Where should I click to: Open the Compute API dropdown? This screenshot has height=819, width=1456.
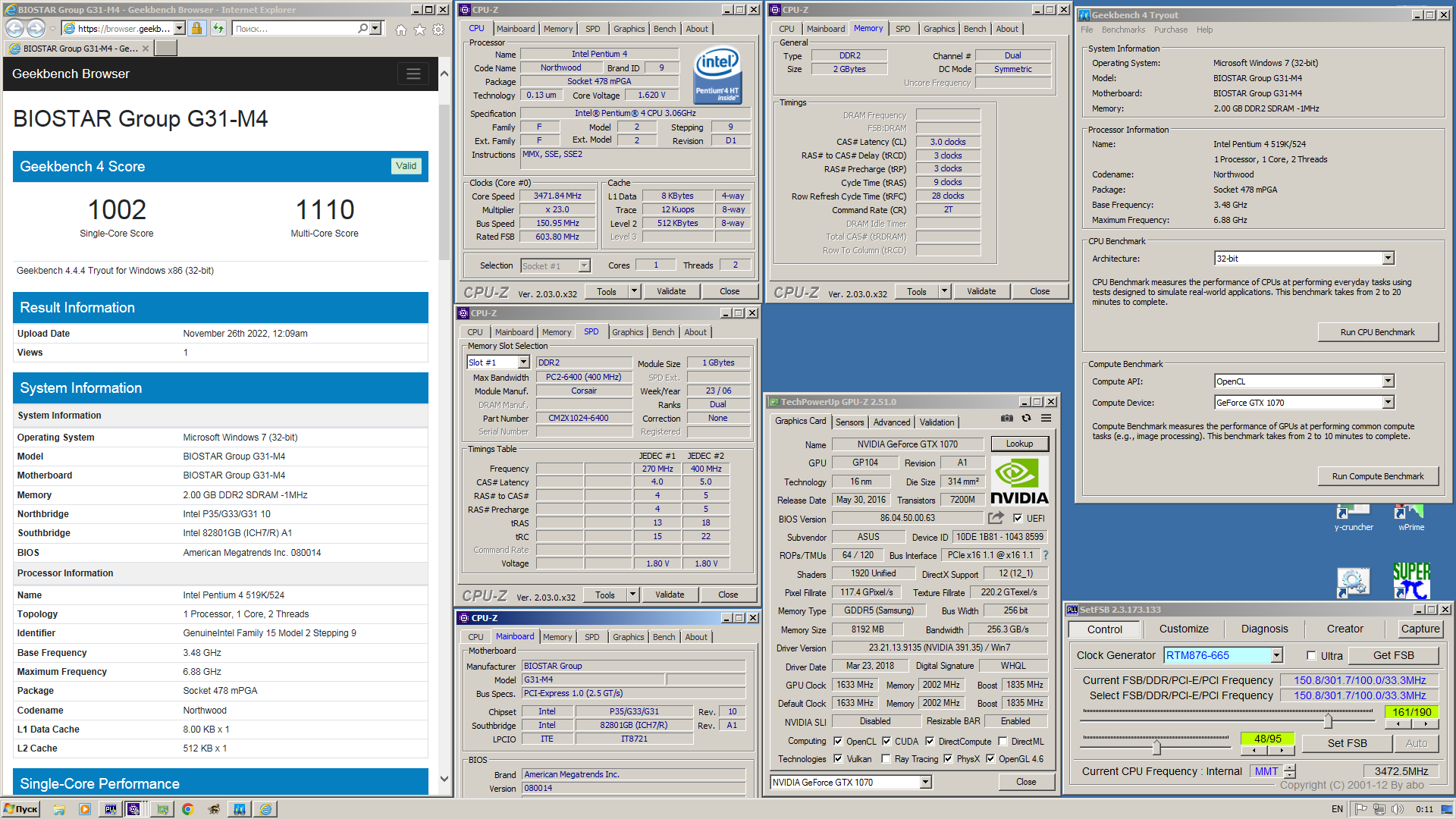[x=1388, y=381]
